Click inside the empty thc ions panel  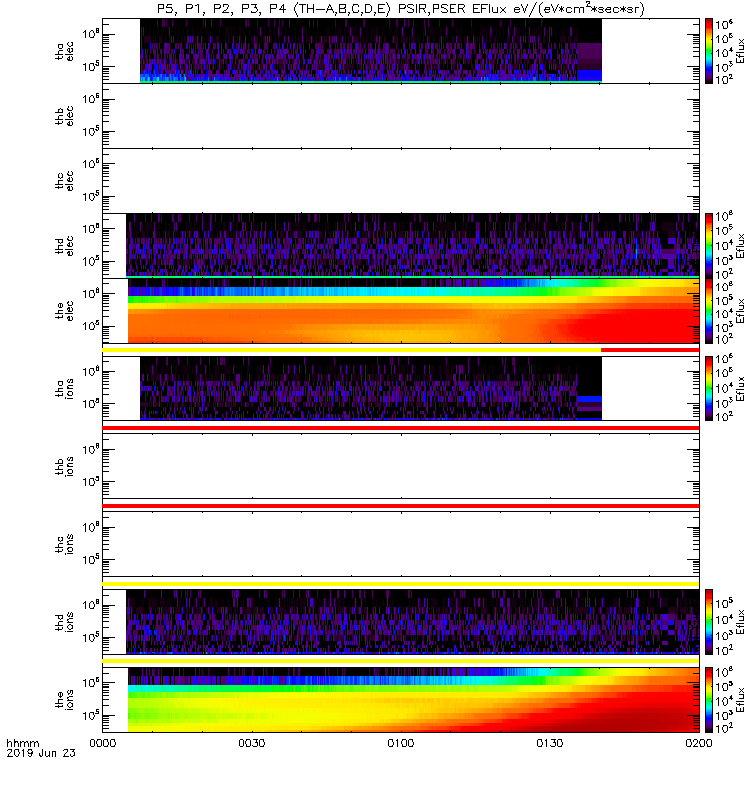[401, 544]
